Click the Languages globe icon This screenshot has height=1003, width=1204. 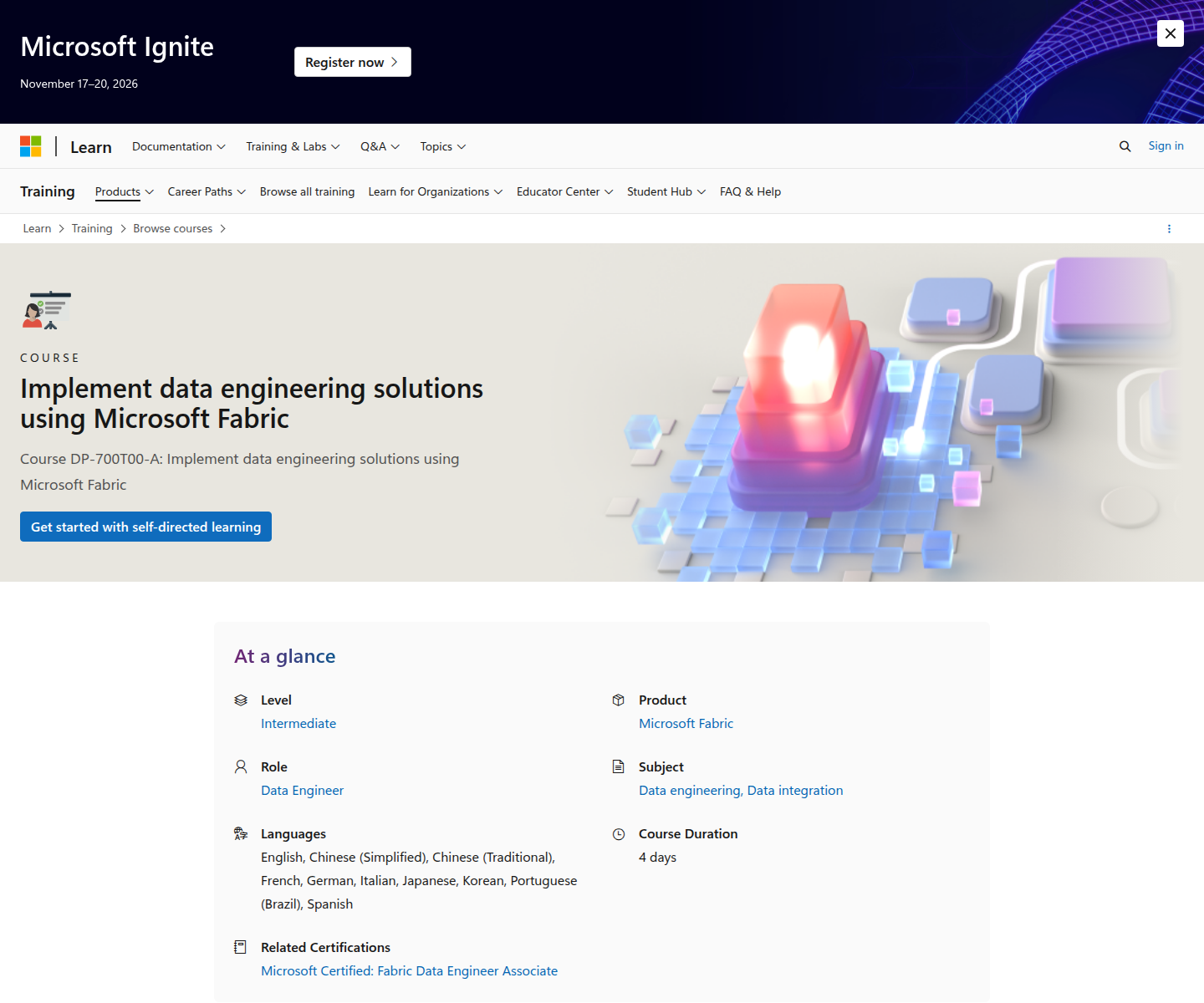241,834
